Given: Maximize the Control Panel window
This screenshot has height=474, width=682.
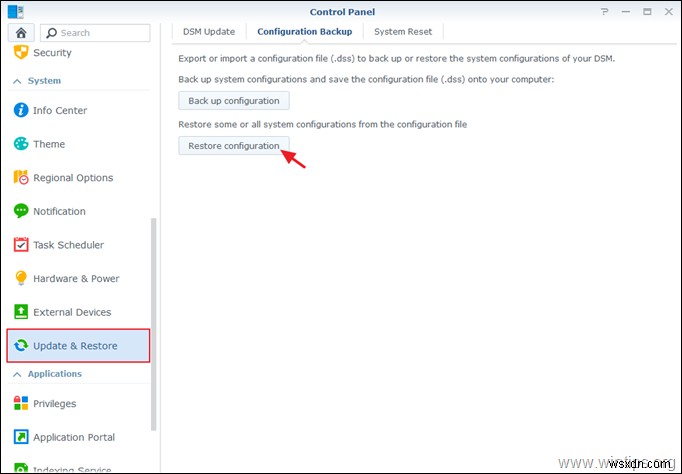Looking at the screenshot, I should (647, 12).
